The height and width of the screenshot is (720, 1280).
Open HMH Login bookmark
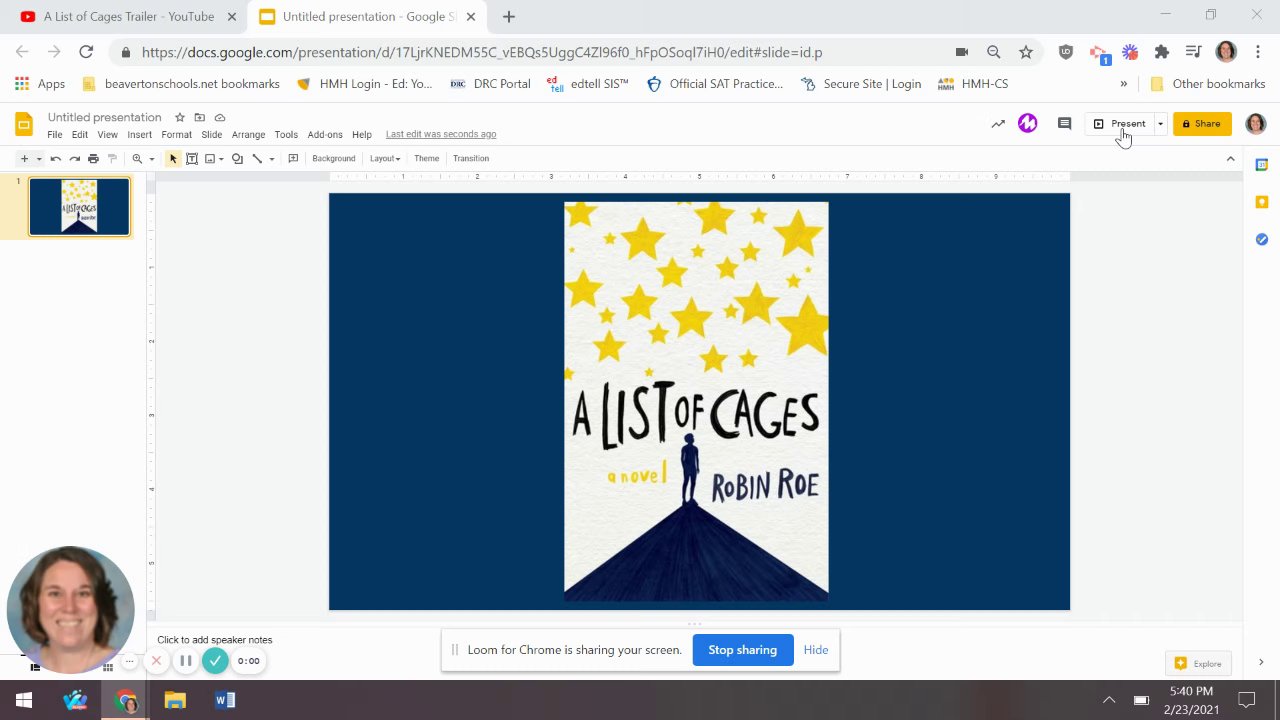(x=365, y=84)
